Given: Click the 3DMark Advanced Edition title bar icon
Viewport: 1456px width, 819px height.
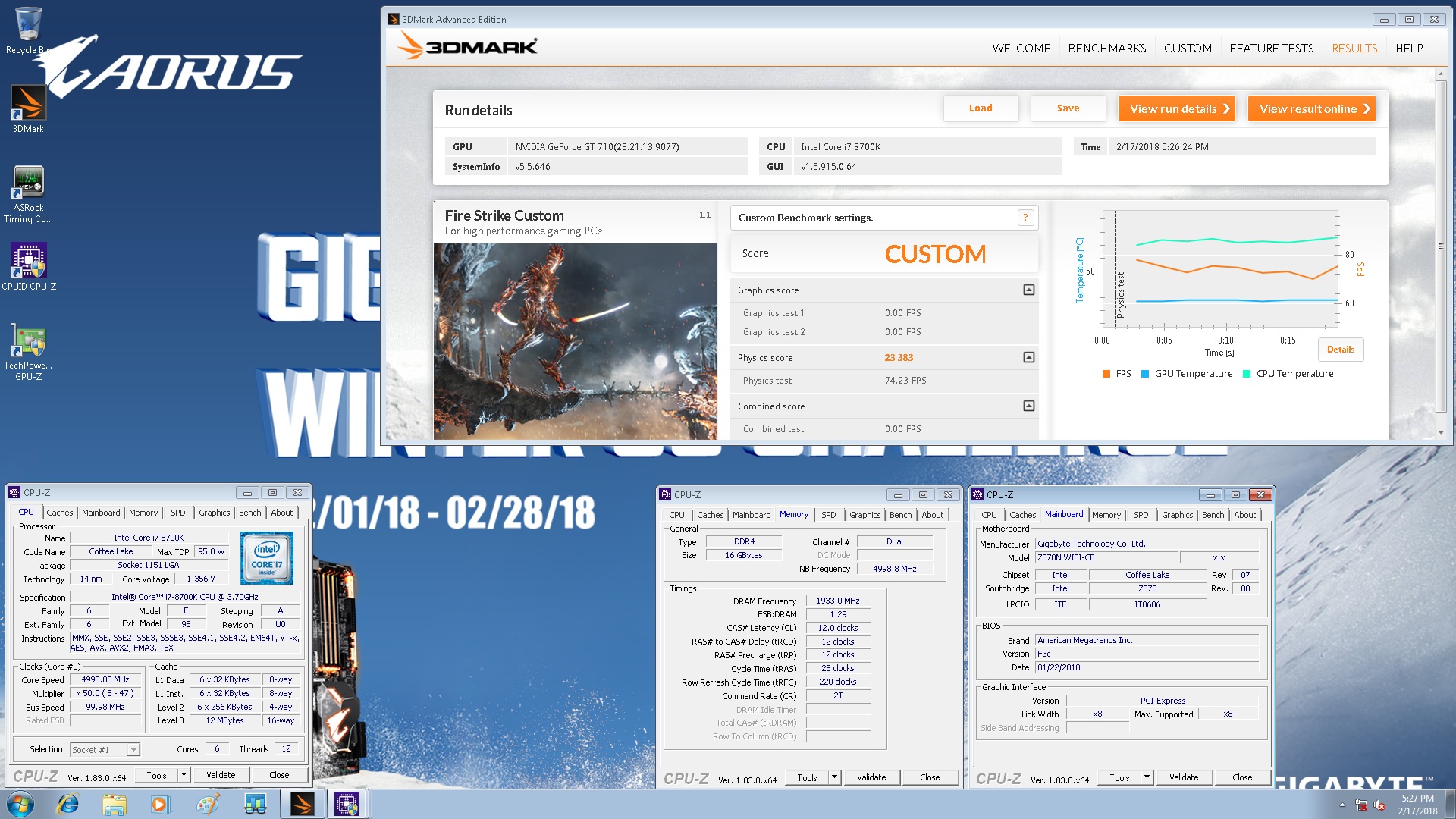Looking at the screenshot, I should click(x=393, y=19).
